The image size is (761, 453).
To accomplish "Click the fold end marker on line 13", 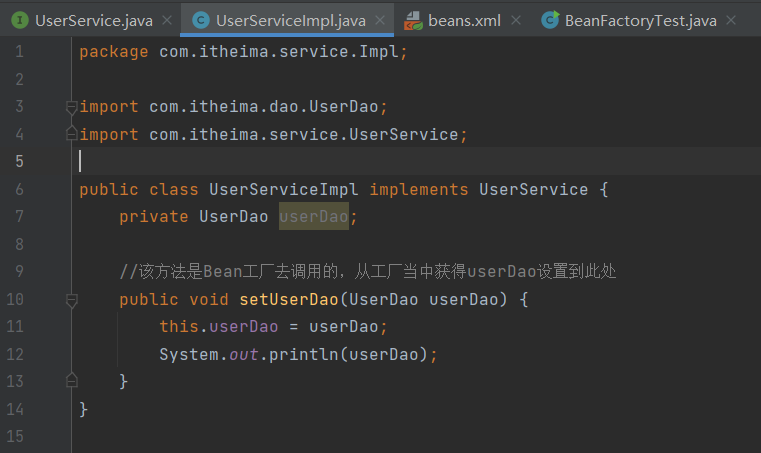I will [71, 380].
